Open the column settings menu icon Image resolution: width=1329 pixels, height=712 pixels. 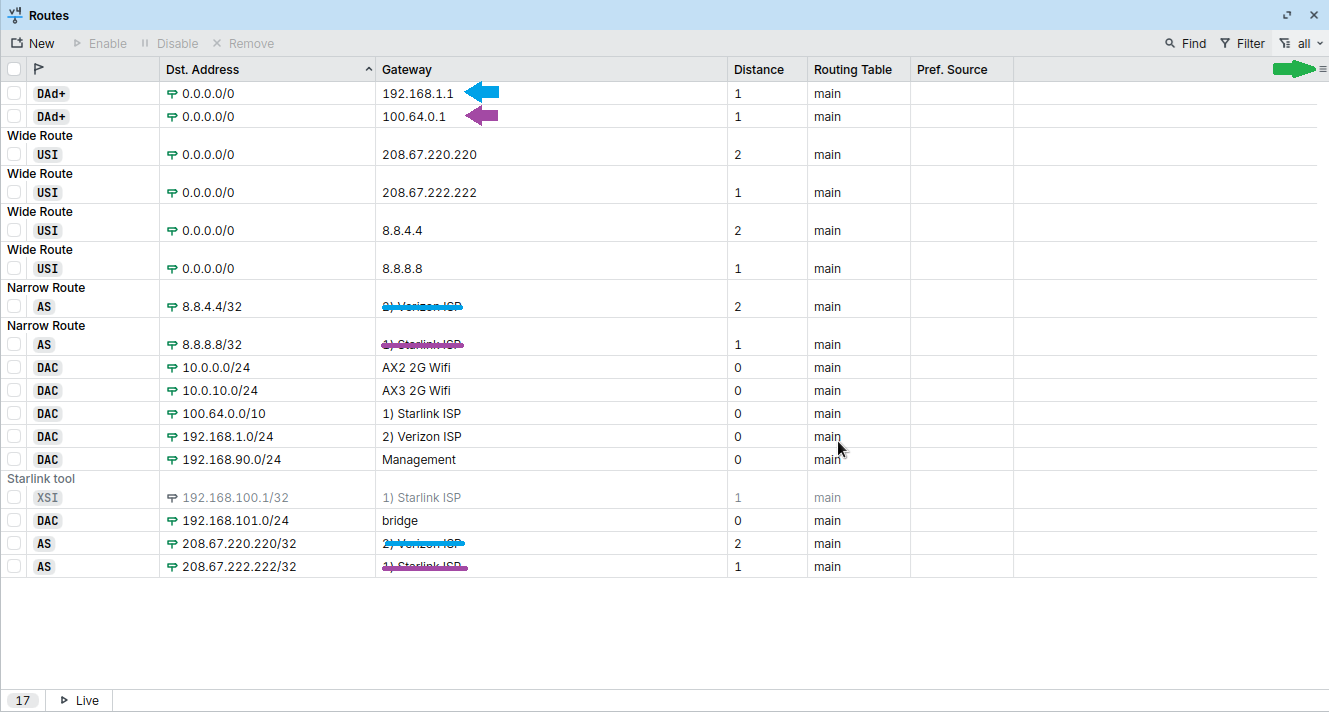point(1322,69)
